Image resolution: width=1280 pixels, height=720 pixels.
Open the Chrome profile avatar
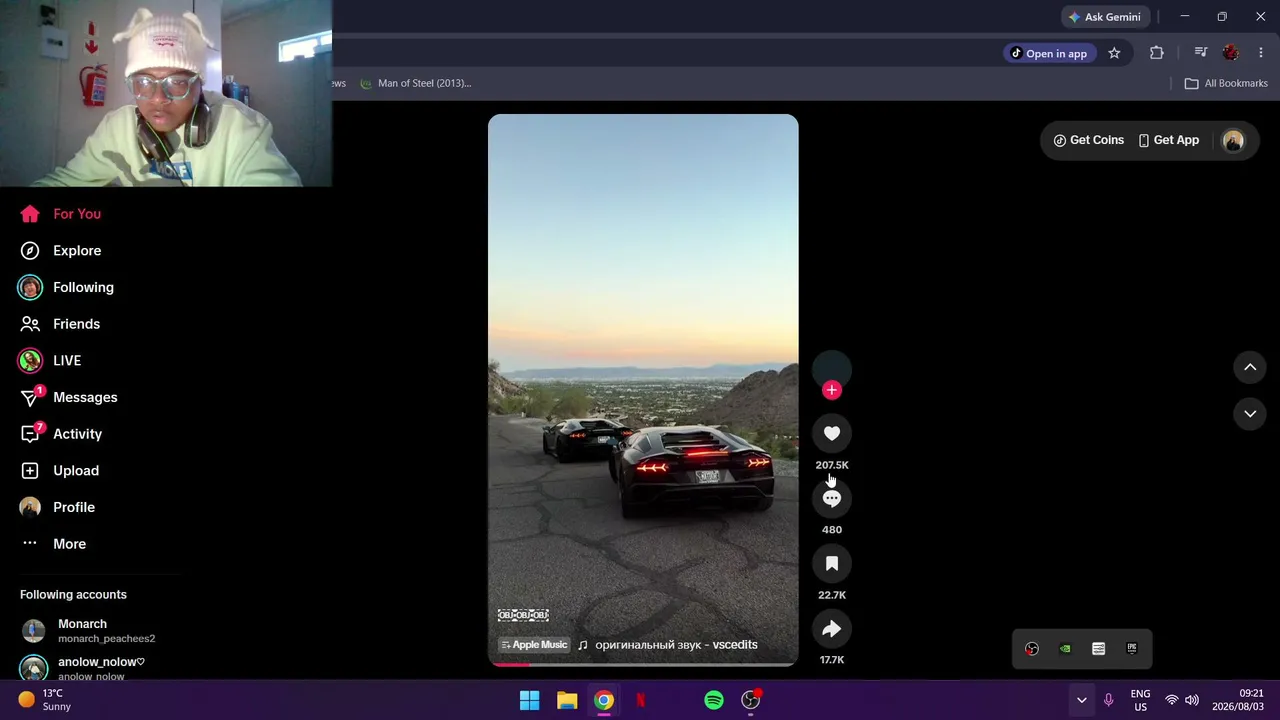1231,53
